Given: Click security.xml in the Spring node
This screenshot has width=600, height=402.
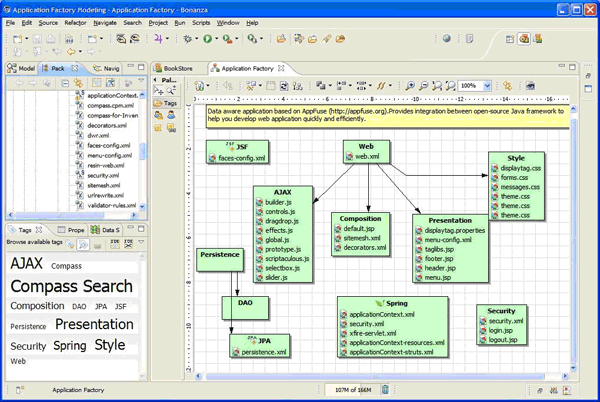Looking at the screenshot, I should point(366,324).
